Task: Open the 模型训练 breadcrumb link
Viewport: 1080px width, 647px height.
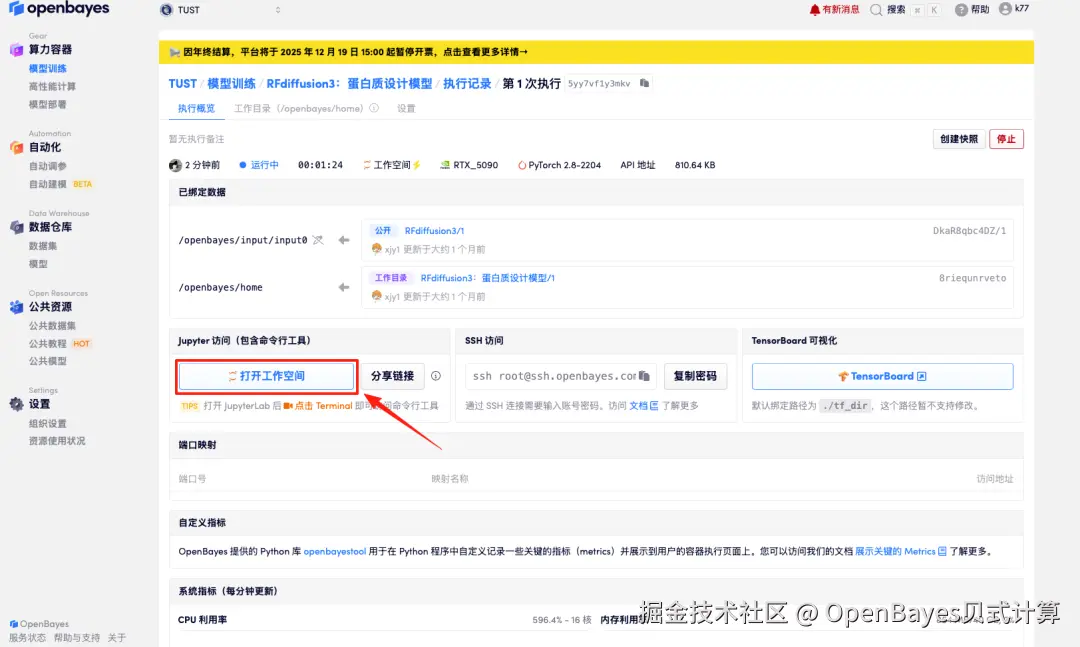Action: tap(231, 83)
